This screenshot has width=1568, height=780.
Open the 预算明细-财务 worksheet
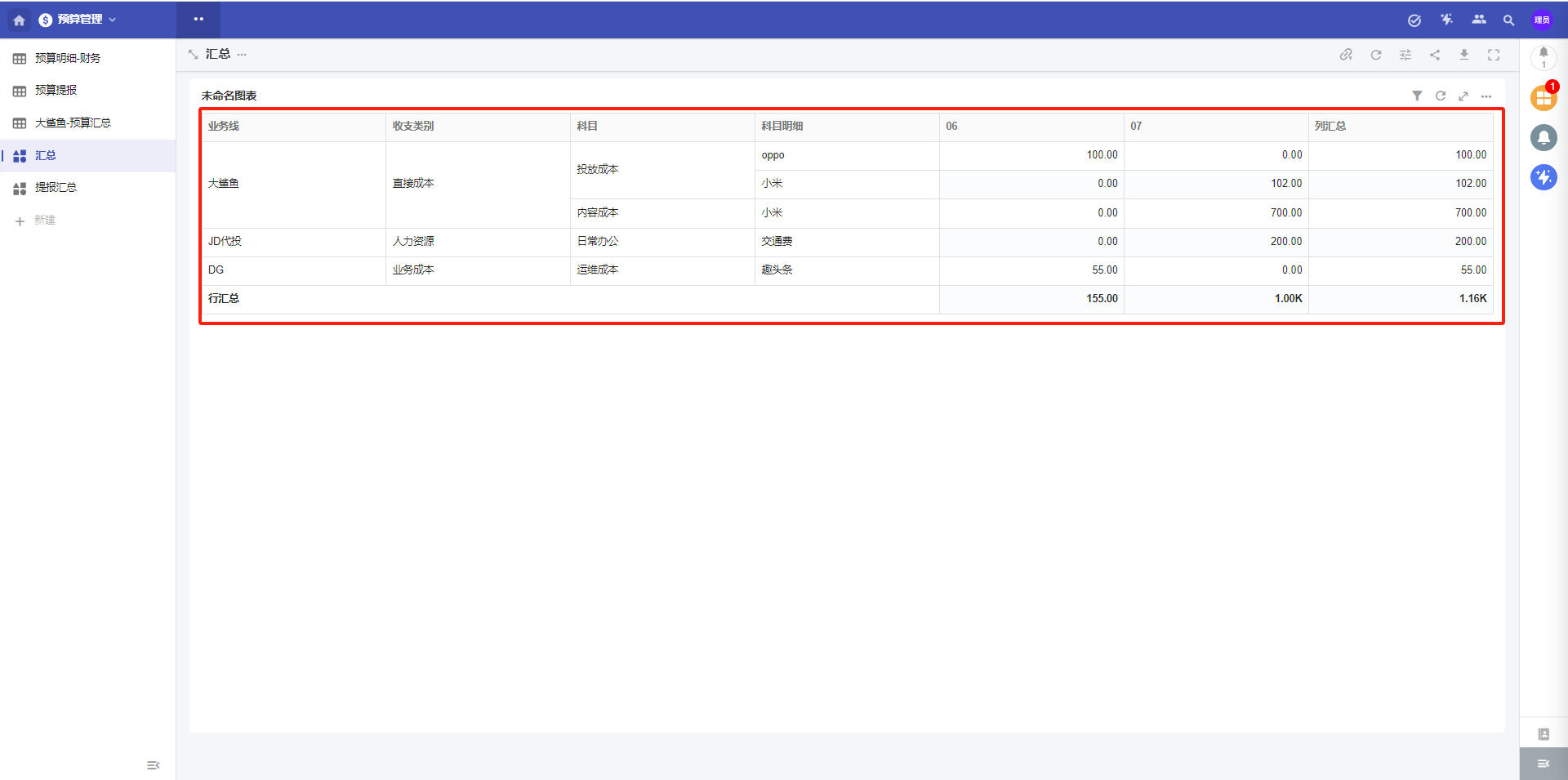pyautogui.click(x=68, y=58)
